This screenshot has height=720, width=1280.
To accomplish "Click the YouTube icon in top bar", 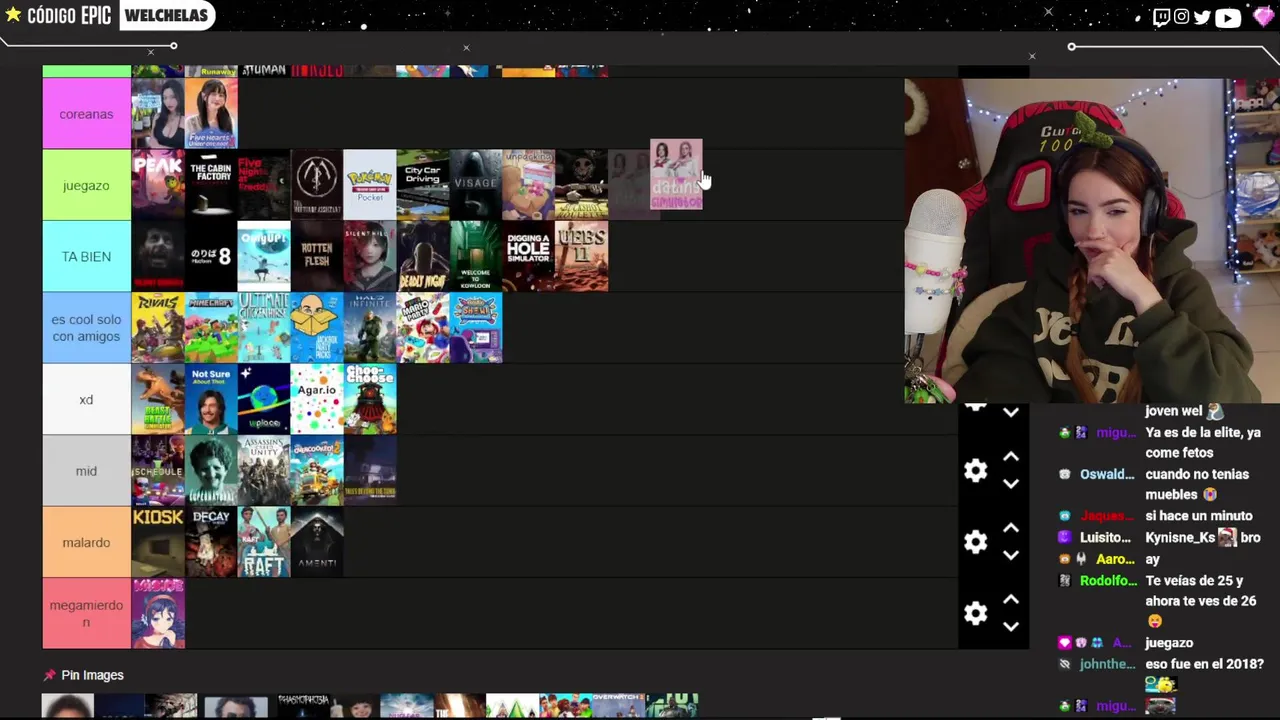I will pos(1228,17).
